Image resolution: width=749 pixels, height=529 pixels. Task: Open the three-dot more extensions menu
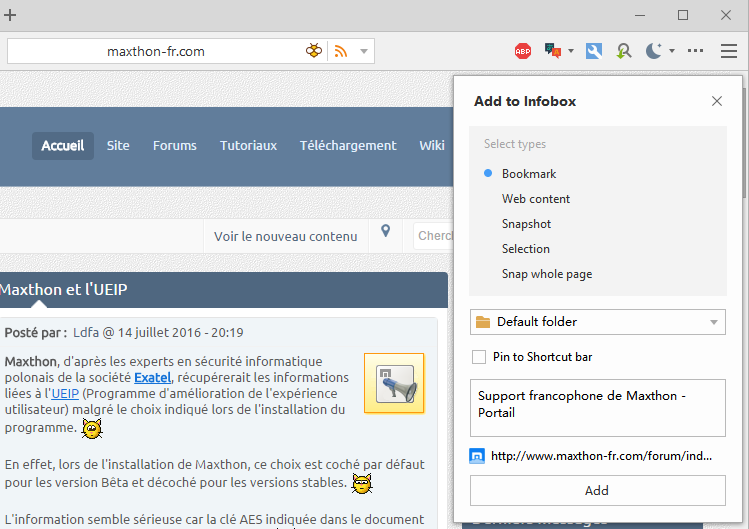695,51
